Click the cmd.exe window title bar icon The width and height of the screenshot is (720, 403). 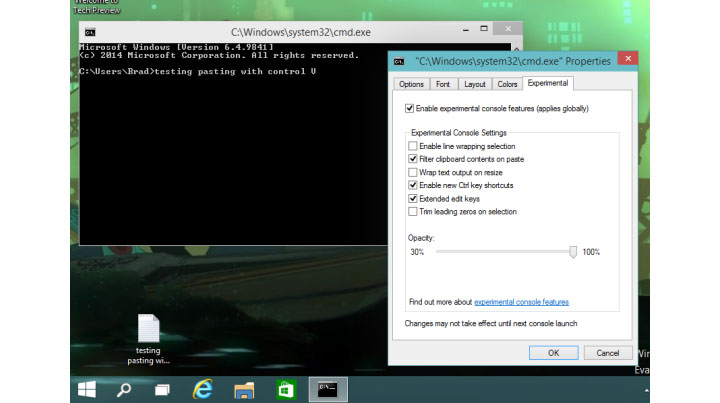point(90,31)
